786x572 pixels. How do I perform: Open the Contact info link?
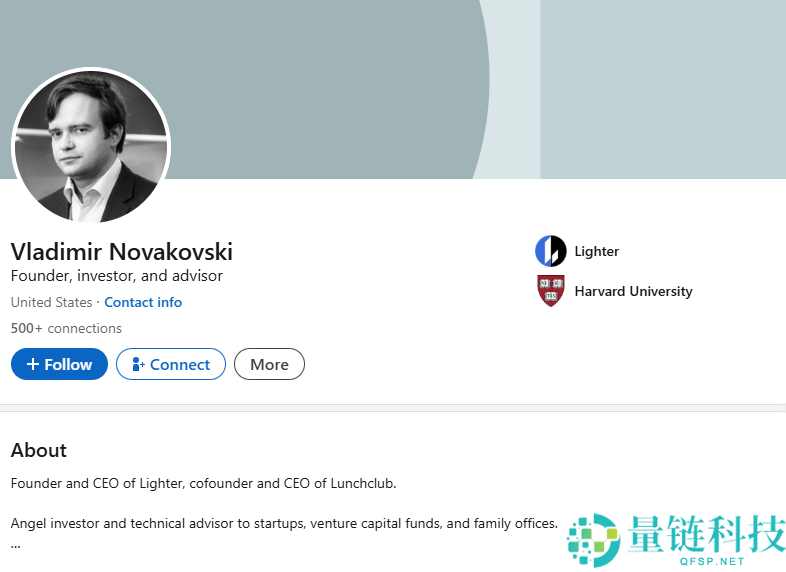tap(143, 302)
